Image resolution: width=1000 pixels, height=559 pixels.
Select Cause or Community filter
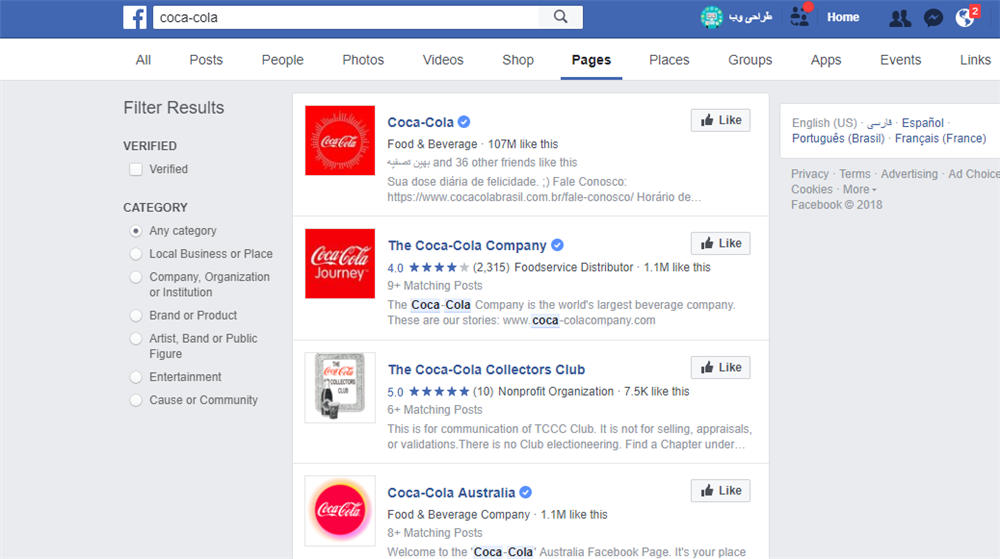click(136, 400)
